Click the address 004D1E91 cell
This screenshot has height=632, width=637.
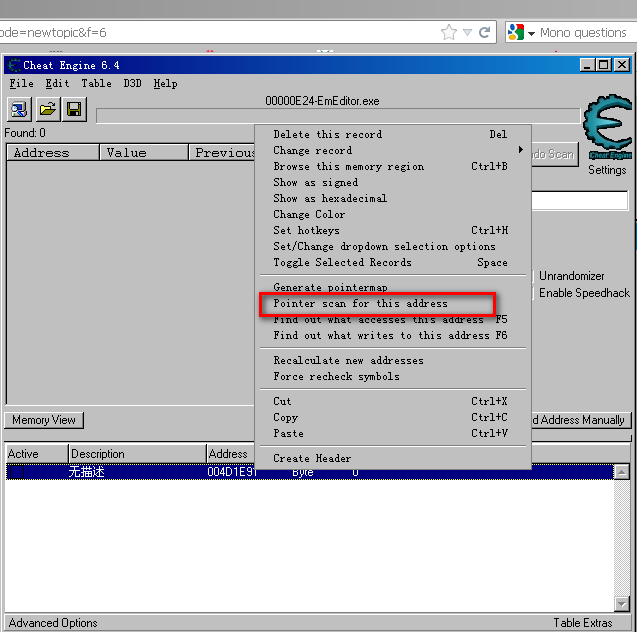pos(232,472)
